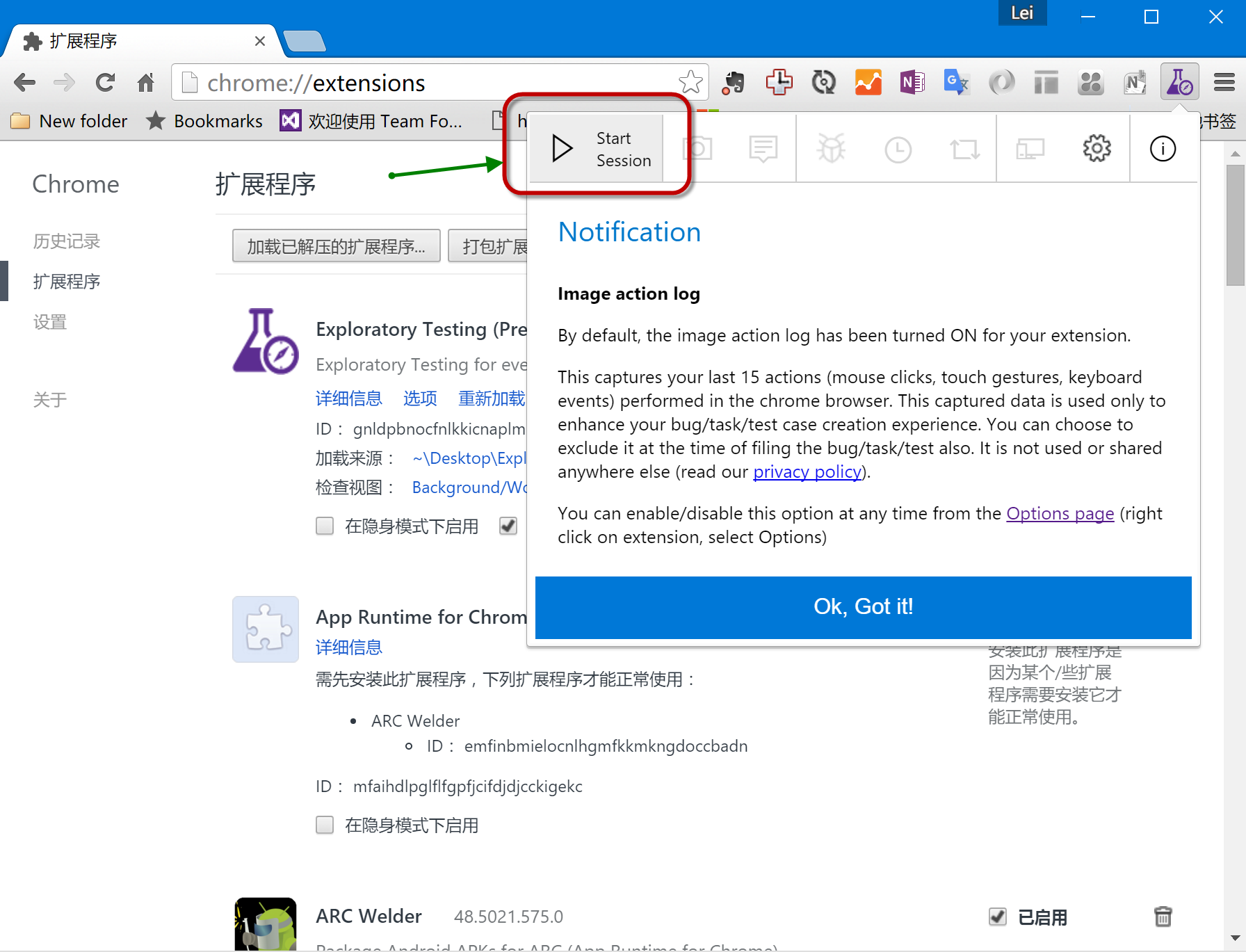Image resolution: width=1246 pixels, height=952 pixels.
Task: Open extension settings gear icon
Action: click(1097, 148)
